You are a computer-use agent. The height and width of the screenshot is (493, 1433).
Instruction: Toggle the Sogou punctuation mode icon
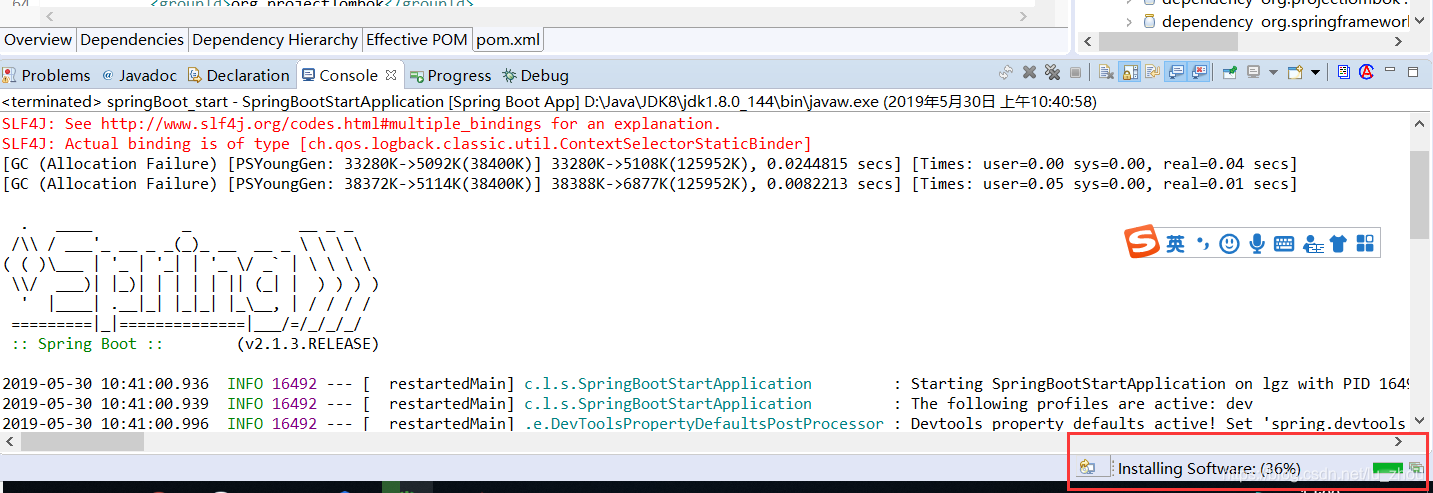pos(1202,244)
